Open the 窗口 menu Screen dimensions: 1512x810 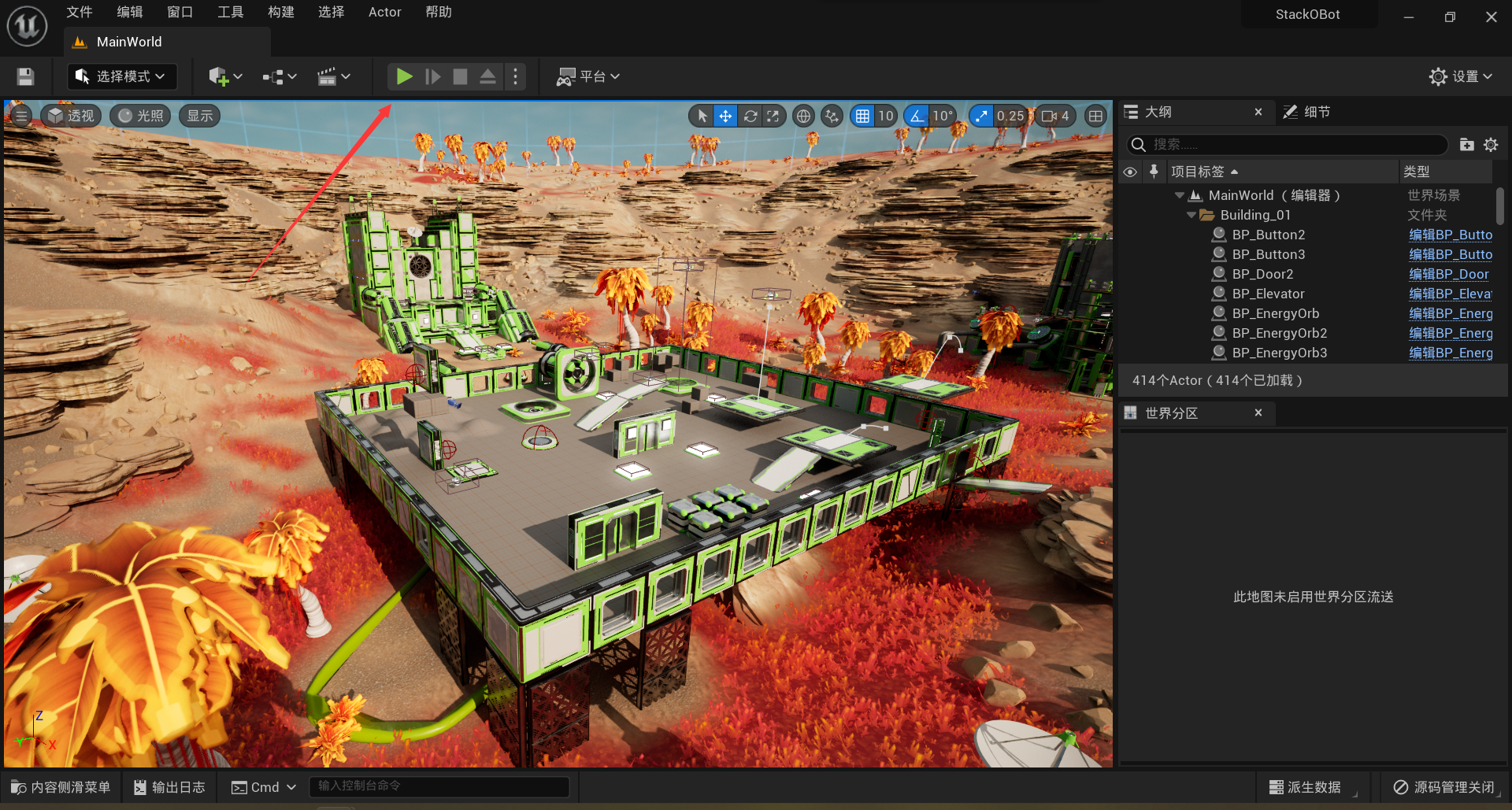[x=180, y=12]
